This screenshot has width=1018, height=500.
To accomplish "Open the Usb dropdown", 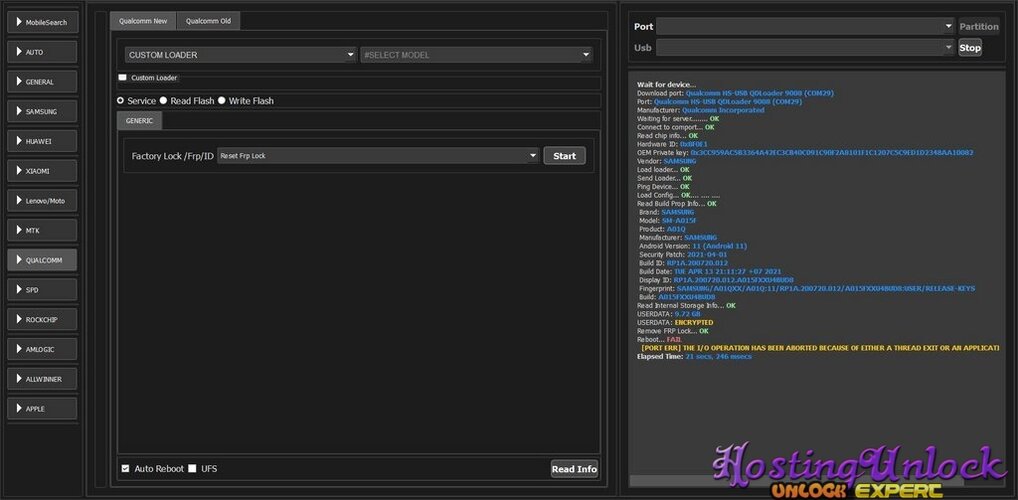I will tap(805, 47).
